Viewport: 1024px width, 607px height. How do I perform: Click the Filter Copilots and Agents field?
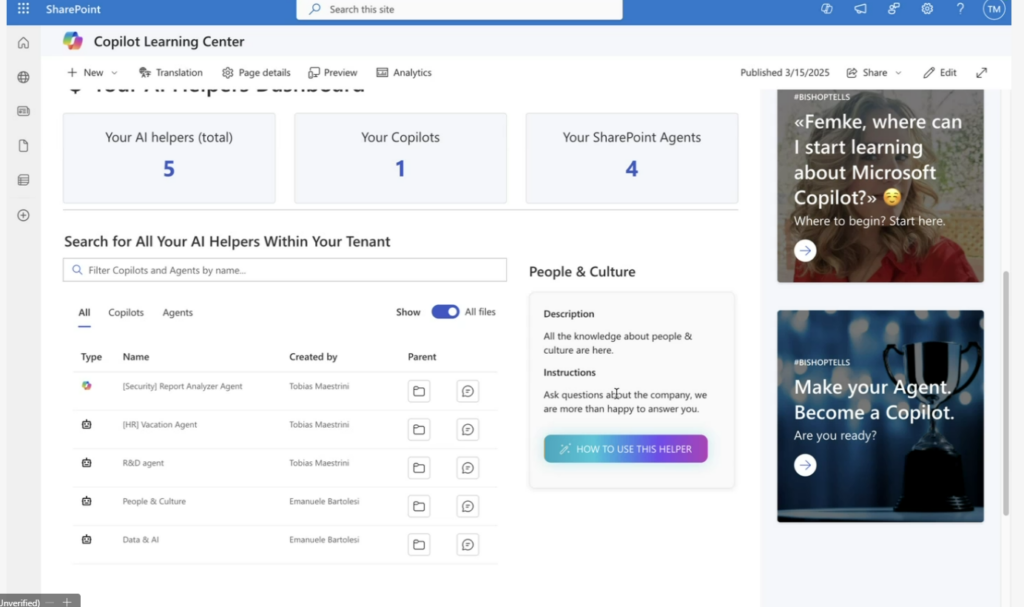(x=285, y=270)
